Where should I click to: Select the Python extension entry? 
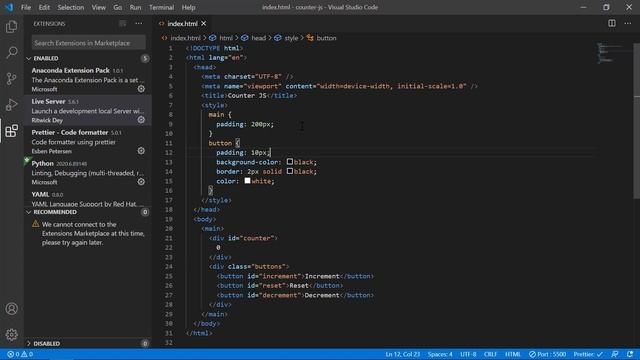click(x=88, y=173)
